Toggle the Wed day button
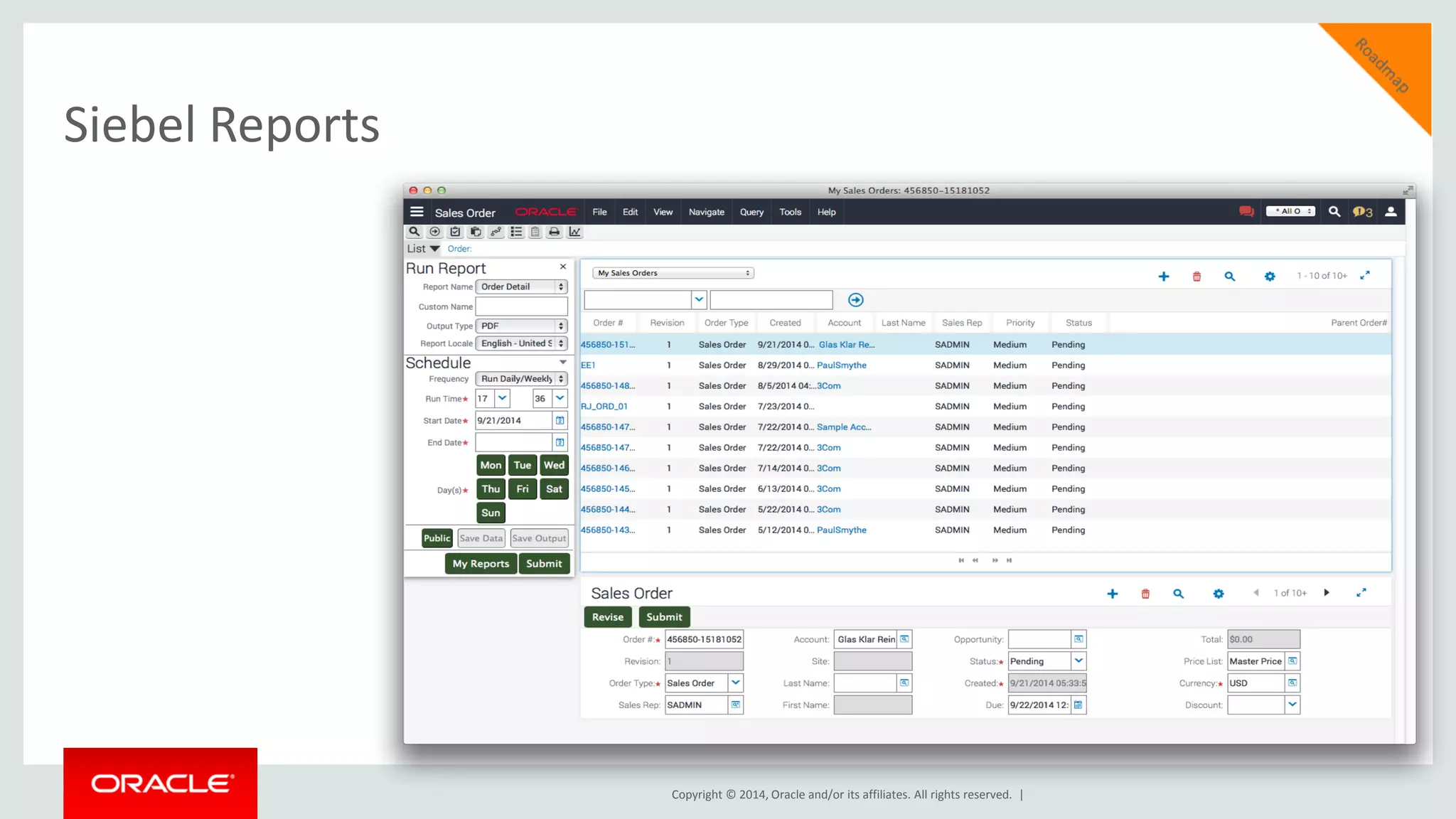This screenshot has width=1456, height=819. point(555,465)
